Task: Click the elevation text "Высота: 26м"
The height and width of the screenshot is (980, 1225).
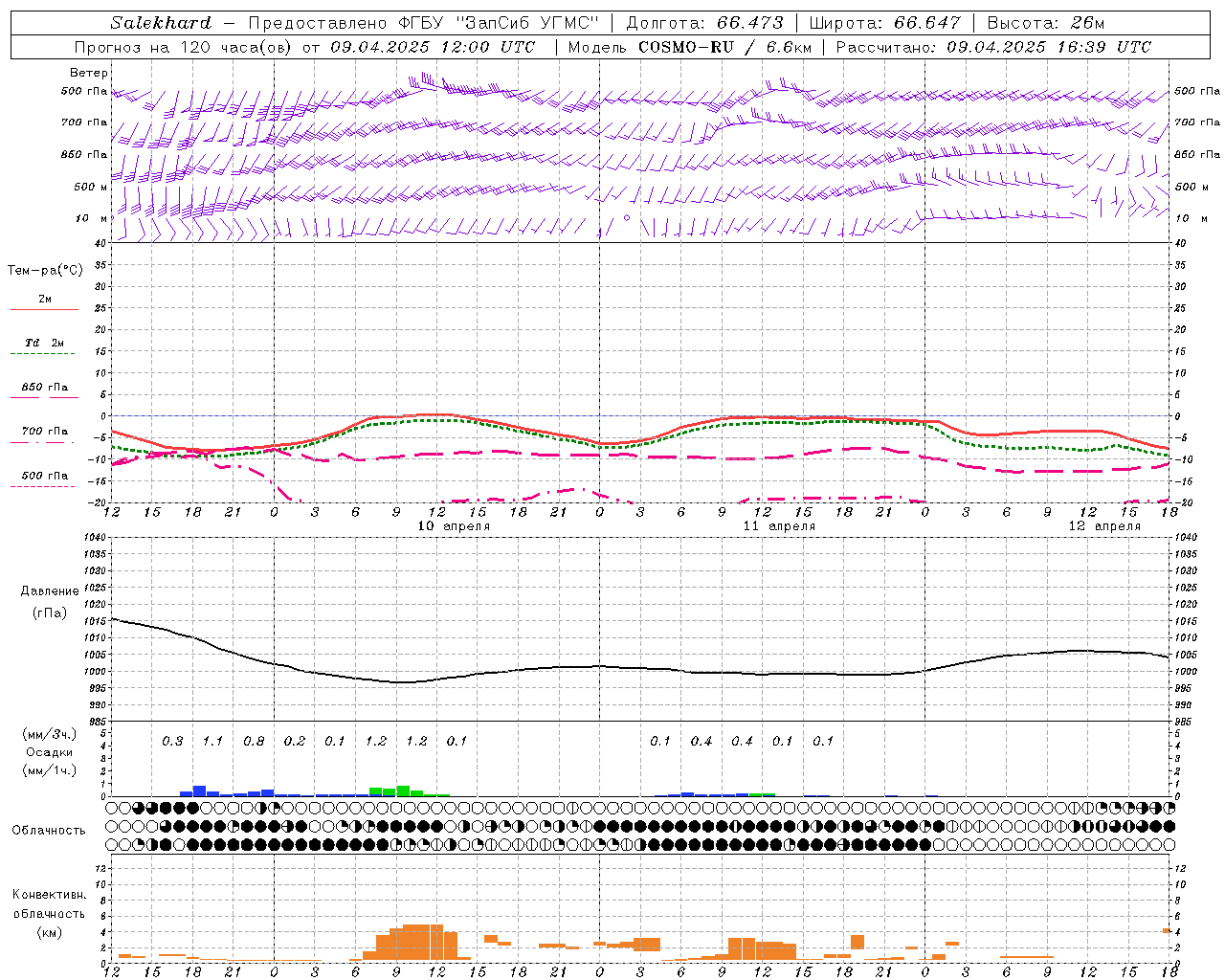Action: coord(1046,23)
